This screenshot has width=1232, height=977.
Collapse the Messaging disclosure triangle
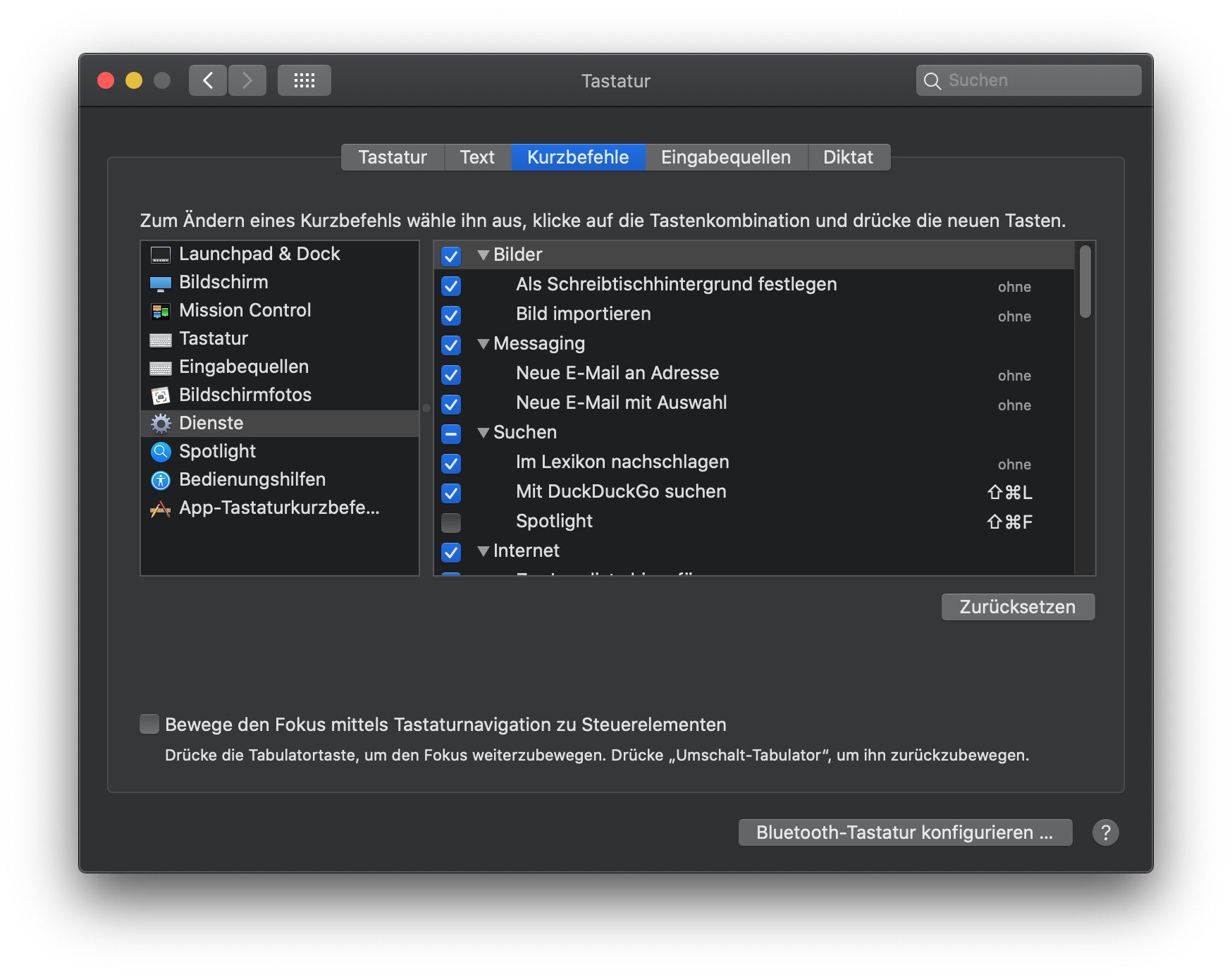tap(483, 344)
